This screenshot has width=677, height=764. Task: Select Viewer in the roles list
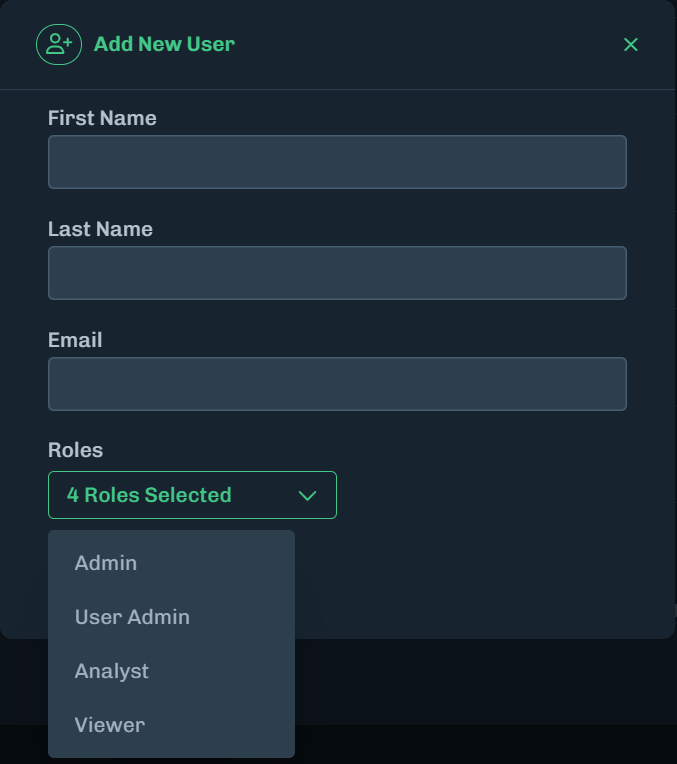point(109,725)
